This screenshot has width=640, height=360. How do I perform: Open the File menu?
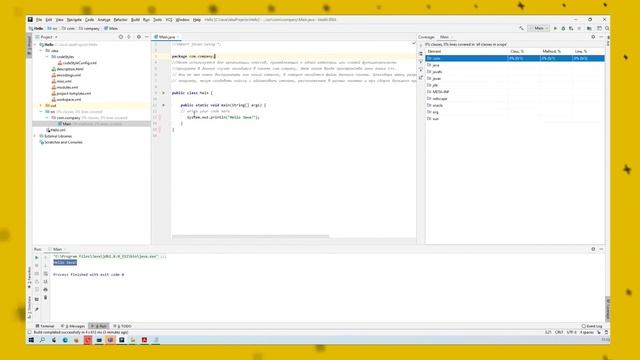(x=39, y=20)
